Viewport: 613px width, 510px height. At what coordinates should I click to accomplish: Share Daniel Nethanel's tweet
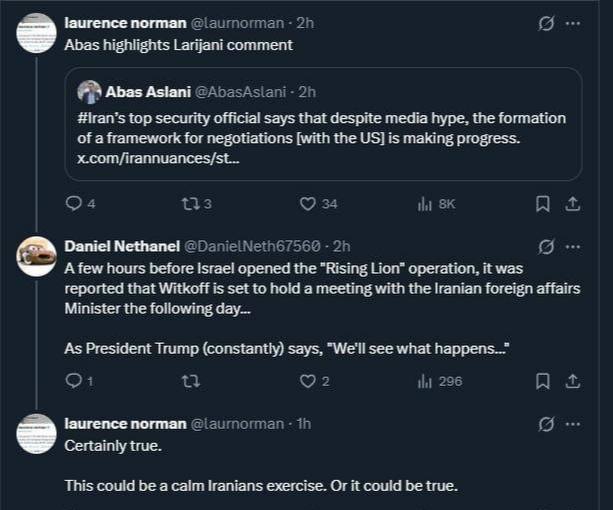(x=573, y=380)
